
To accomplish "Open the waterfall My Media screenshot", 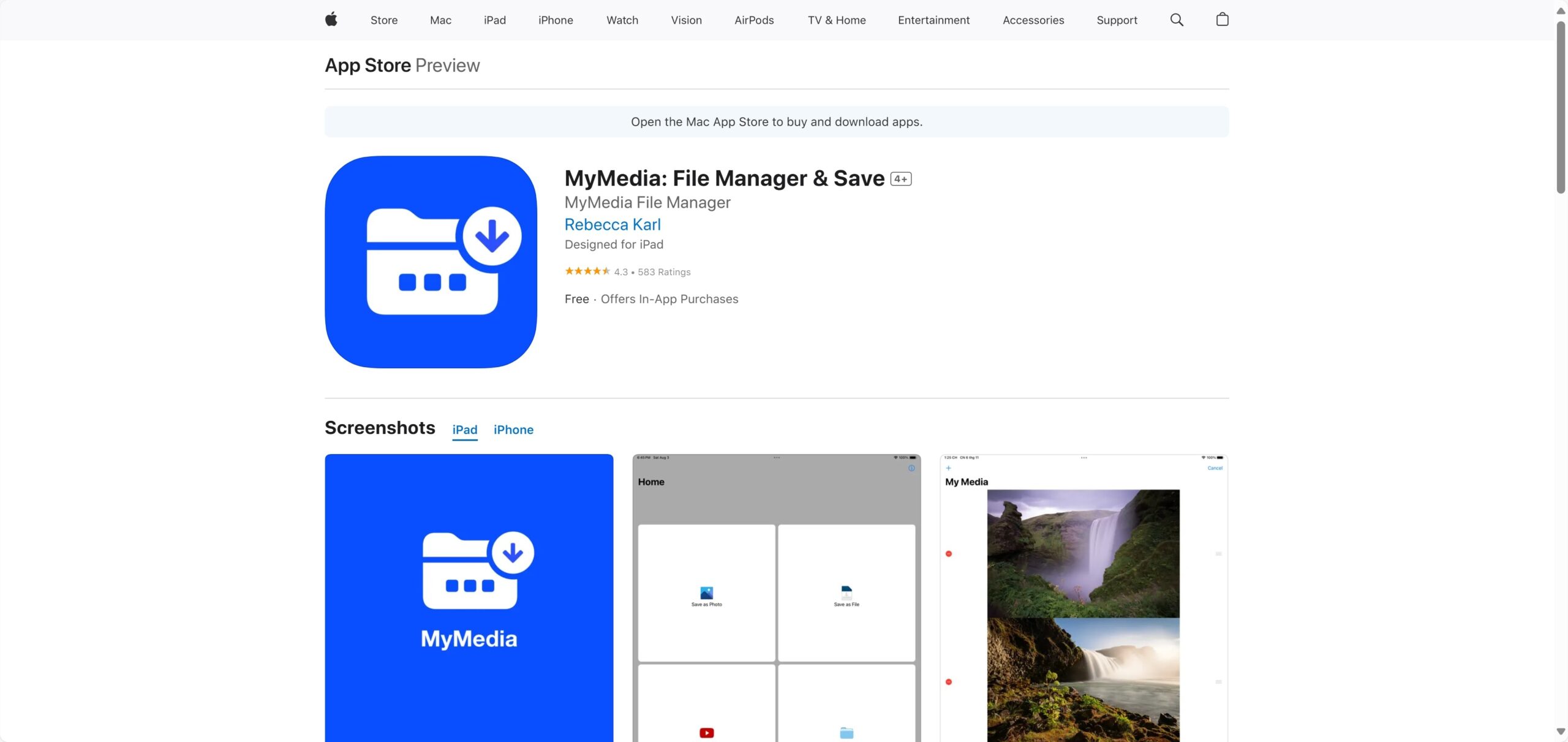I will coord(1083,597).
